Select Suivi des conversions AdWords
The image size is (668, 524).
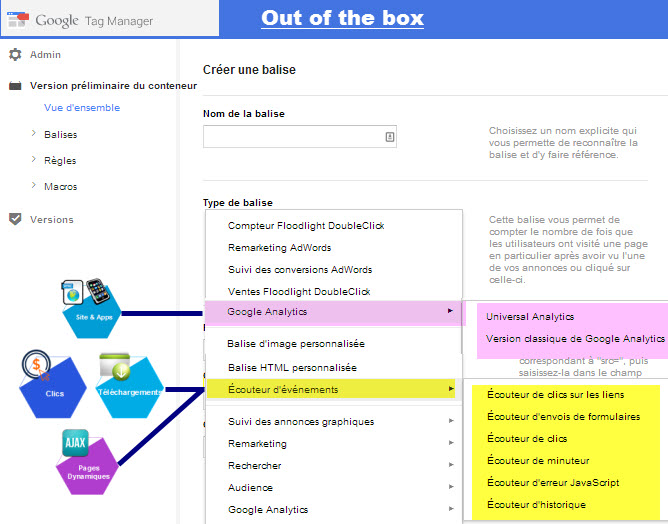300,270
